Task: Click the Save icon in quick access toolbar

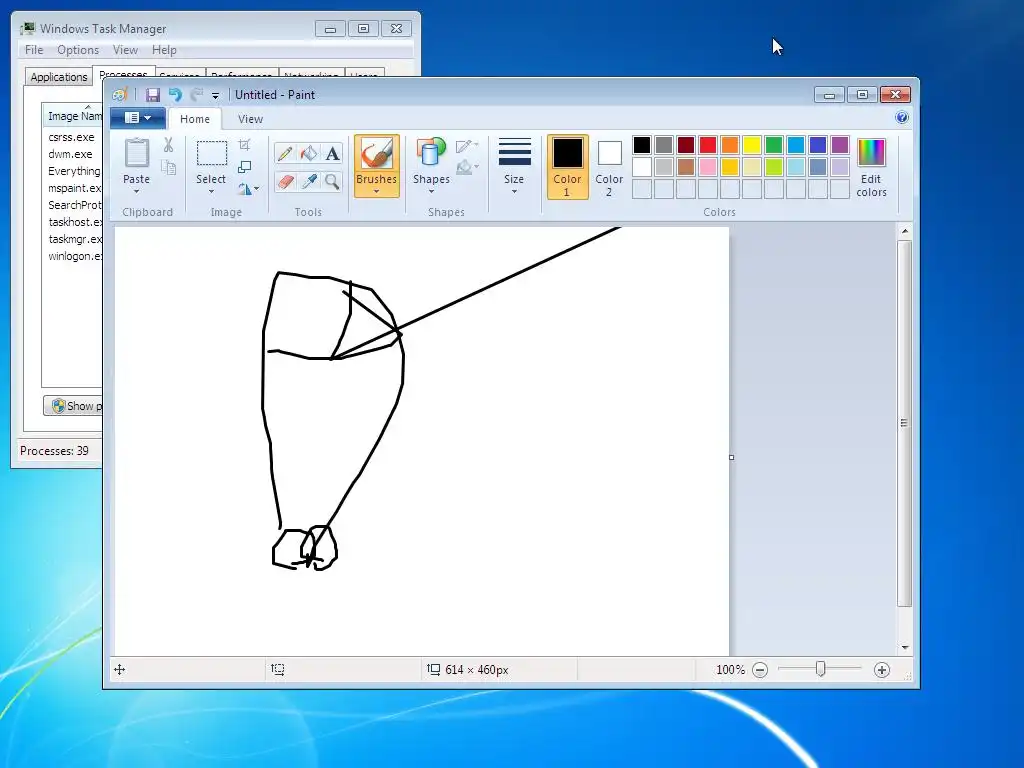Action: 152,95
